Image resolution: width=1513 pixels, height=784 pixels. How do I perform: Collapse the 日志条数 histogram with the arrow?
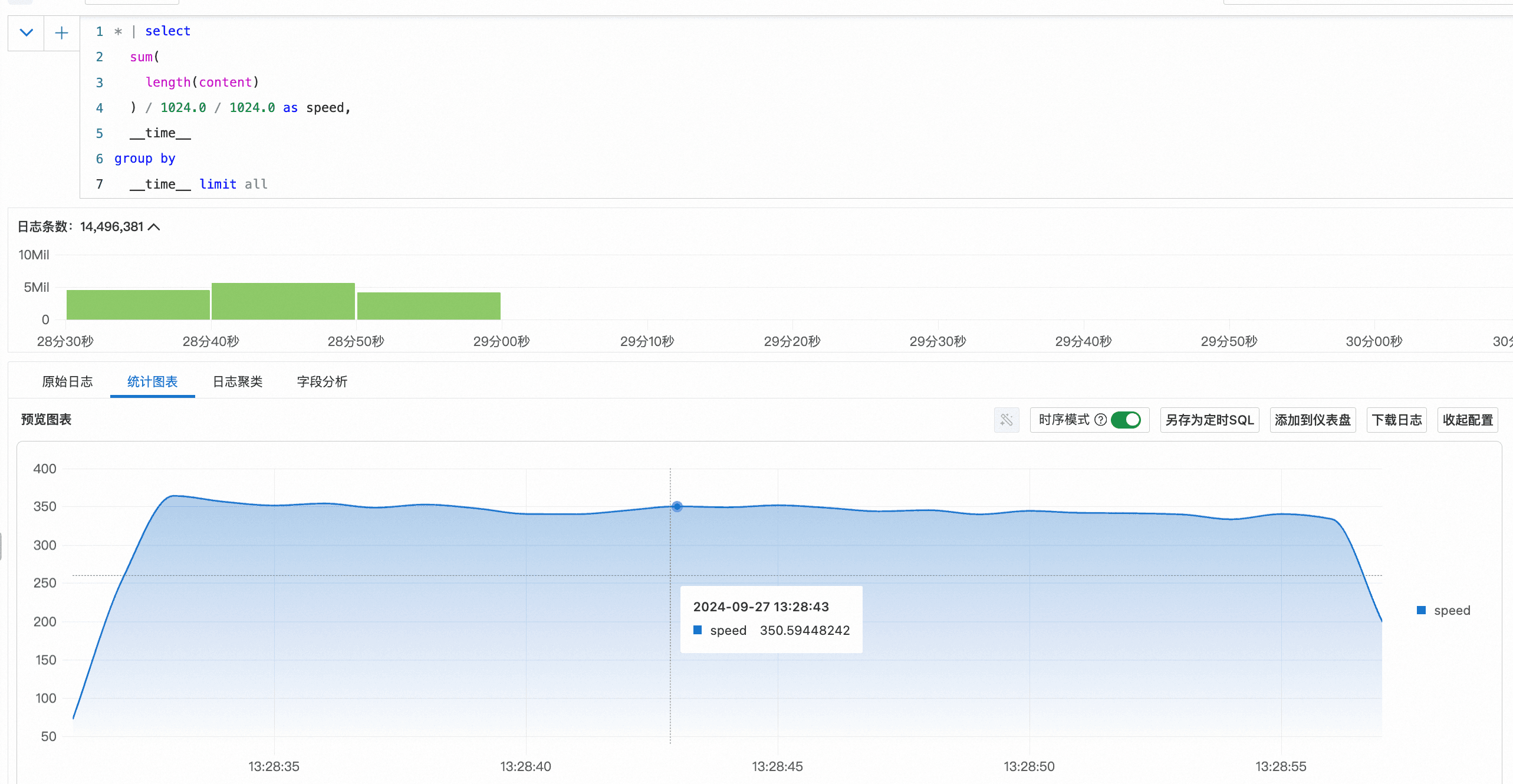(x=154, y=227)
